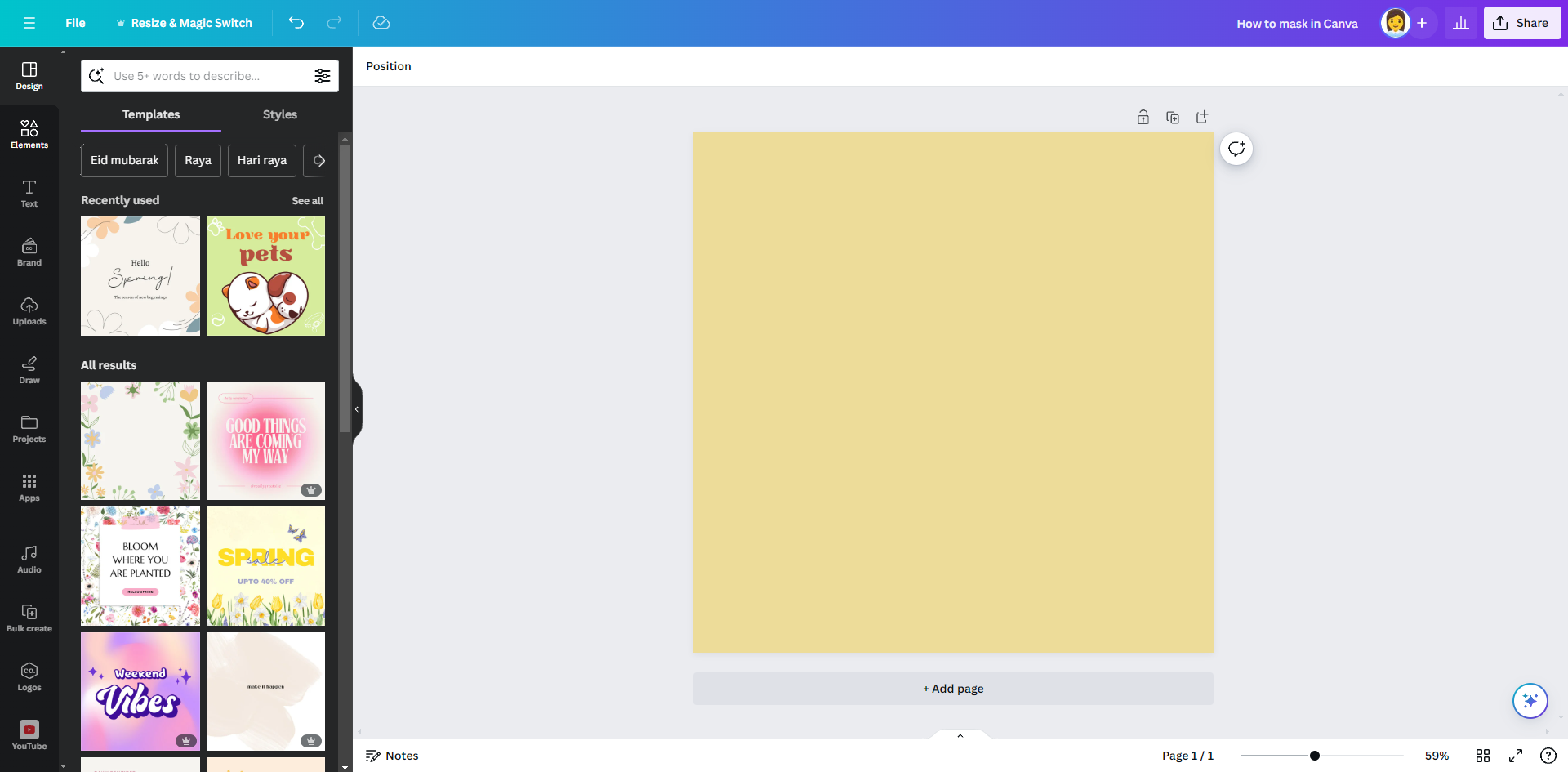Choose the Weekend Vibes template
1568x772 pixels.
[x=140, y=691]
